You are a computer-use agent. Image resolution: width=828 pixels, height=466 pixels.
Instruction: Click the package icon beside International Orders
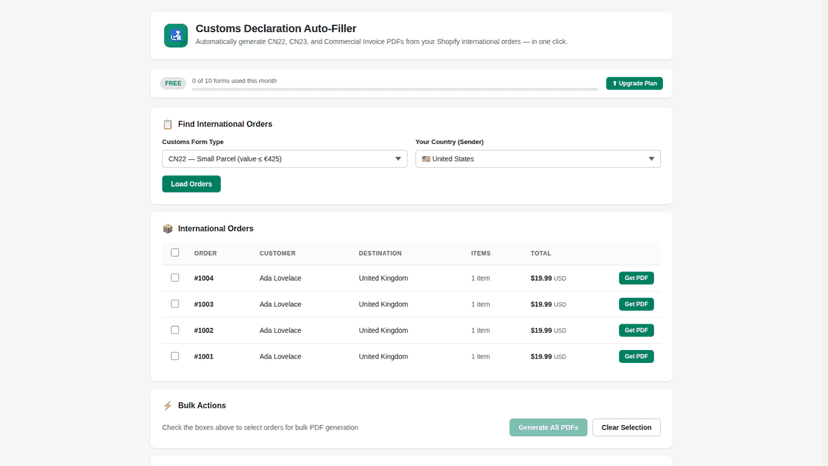(x=167, y=229)
